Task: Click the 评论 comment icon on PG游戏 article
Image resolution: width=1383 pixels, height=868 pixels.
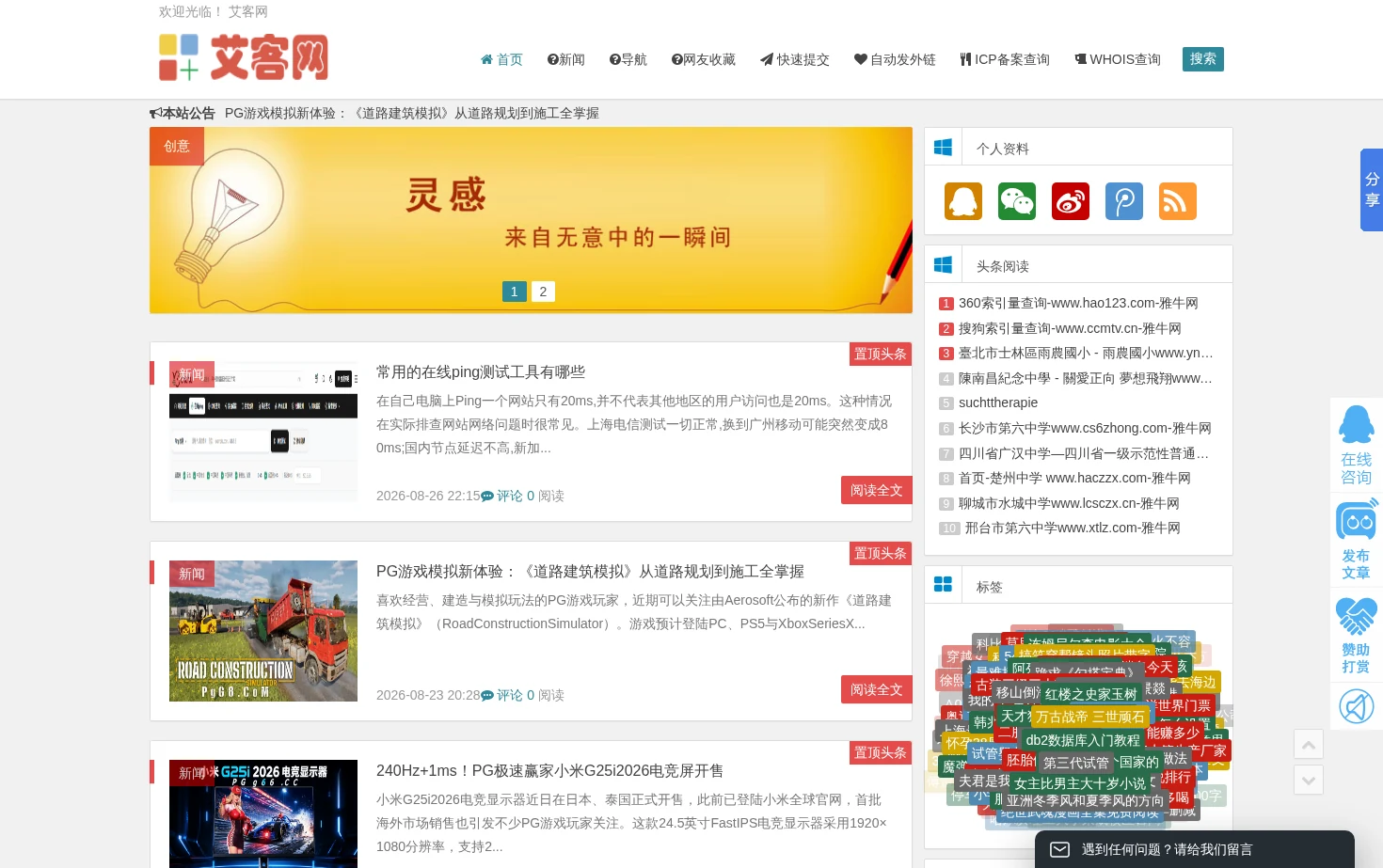Action: pos(487,696)
